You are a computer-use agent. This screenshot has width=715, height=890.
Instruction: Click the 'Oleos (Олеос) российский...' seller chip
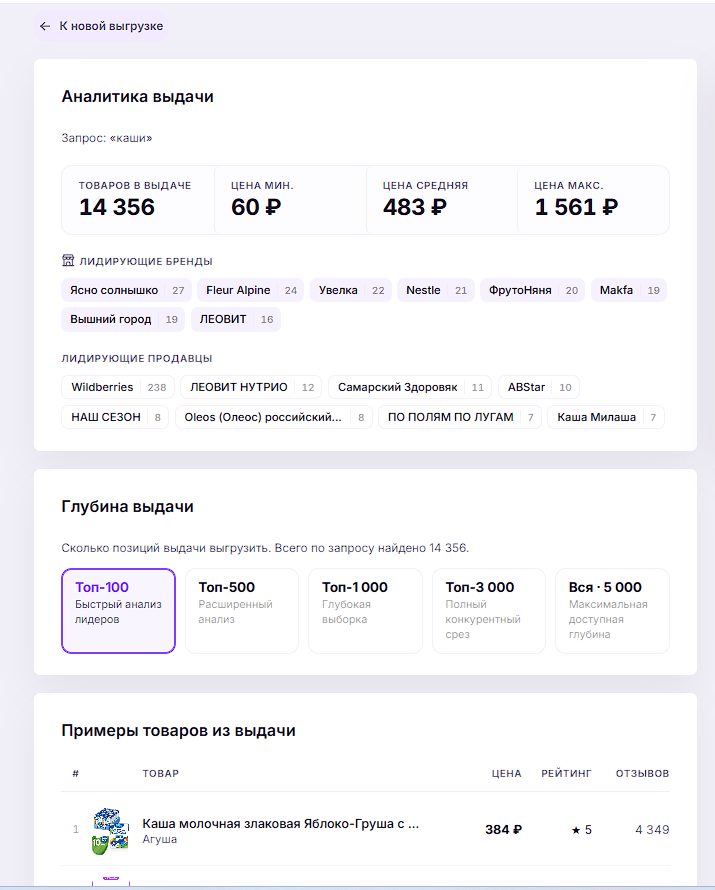274,417
